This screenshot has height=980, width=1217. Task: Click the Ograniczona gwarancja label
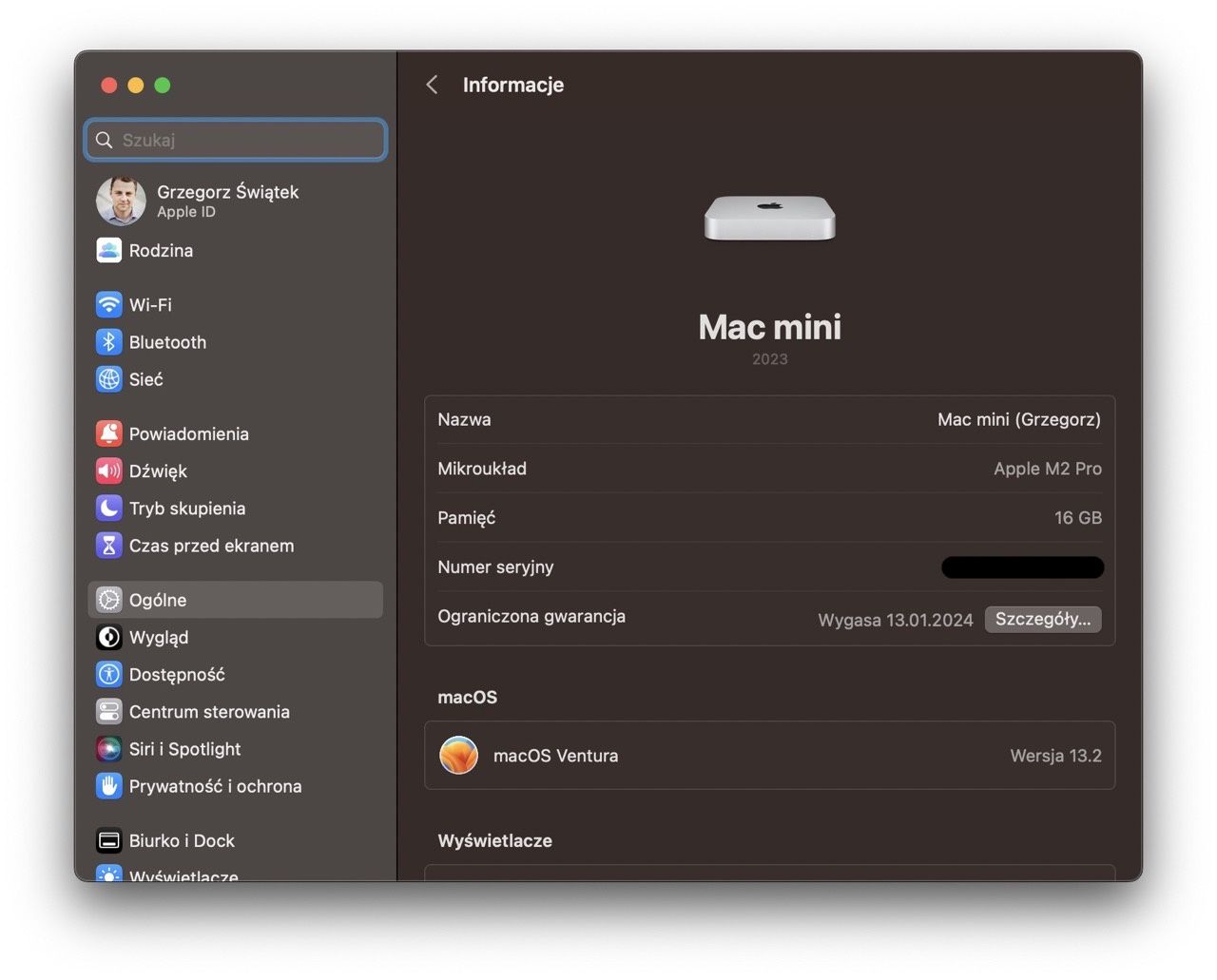531,616
